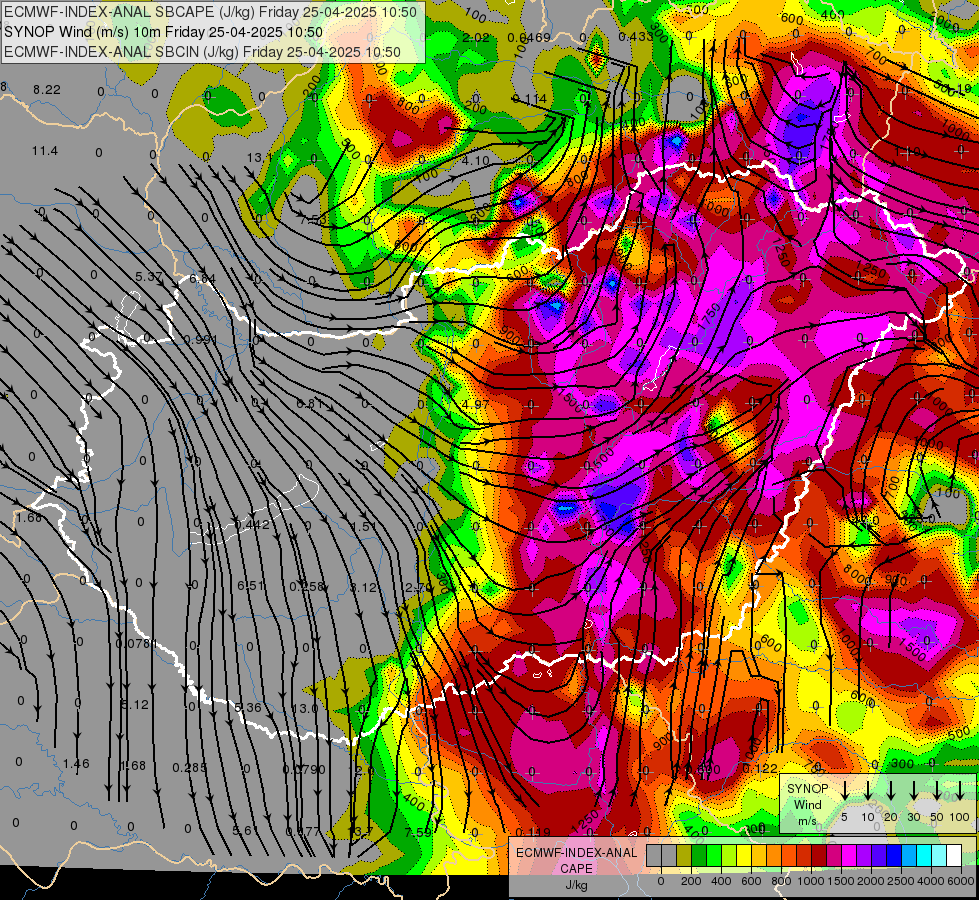Click the station value 0.442
979x900 pixels.
coord(252,525)
